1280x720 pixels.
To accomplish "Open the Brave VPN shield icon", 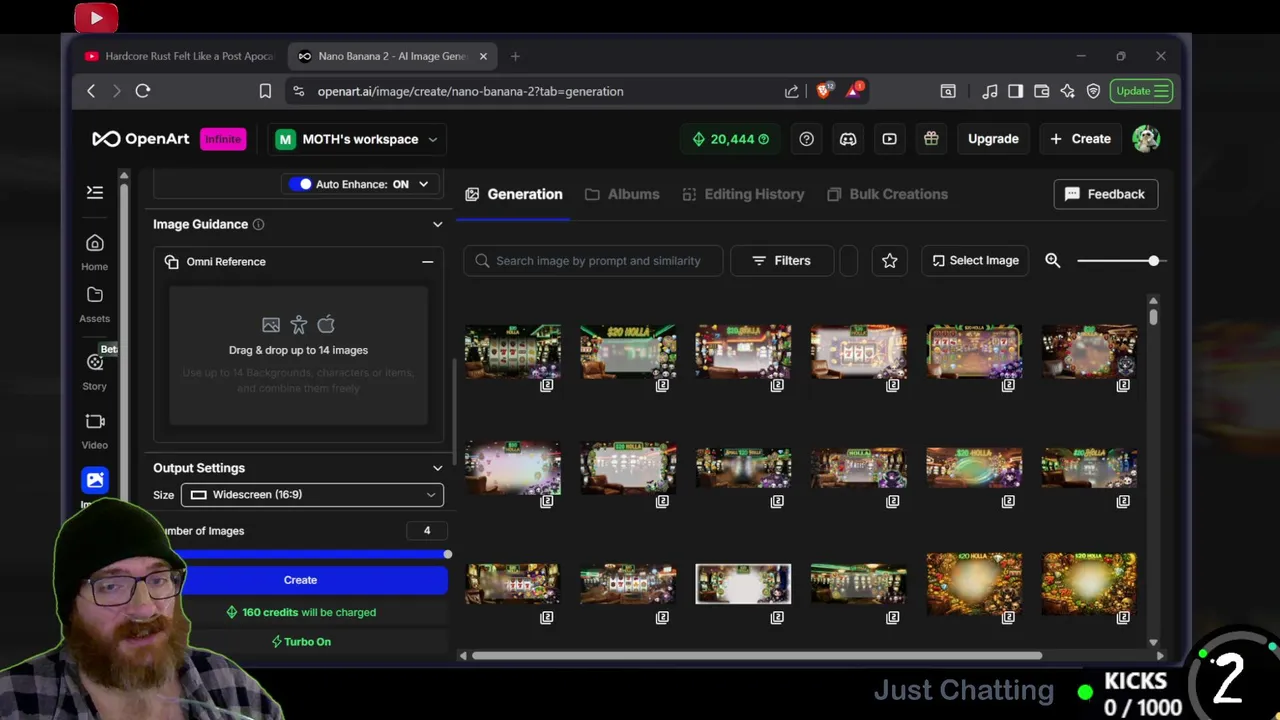I will (1094, 91).
